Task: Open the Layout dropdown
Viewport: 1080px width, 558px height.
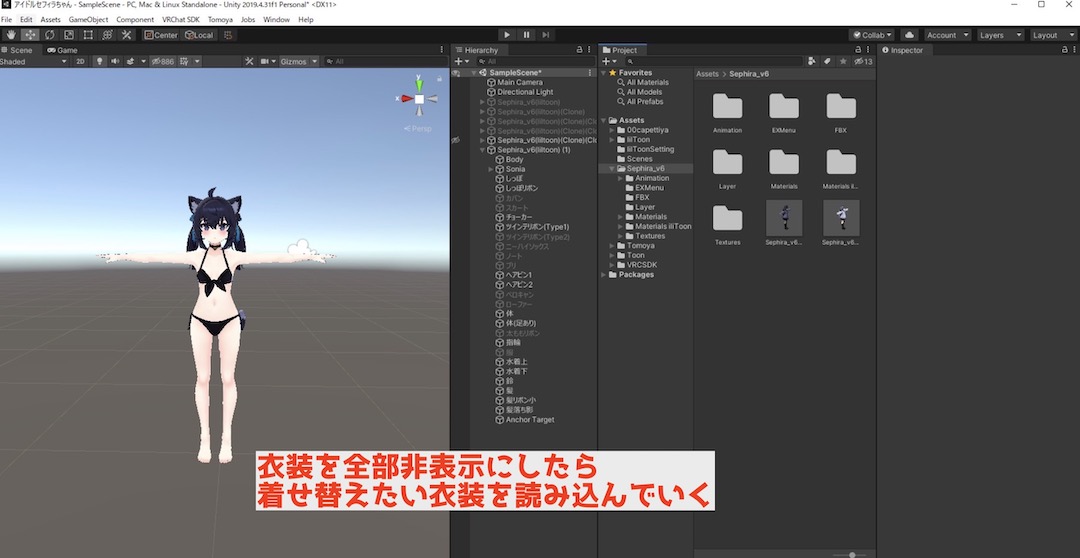Action: [x=1052, y=34]
